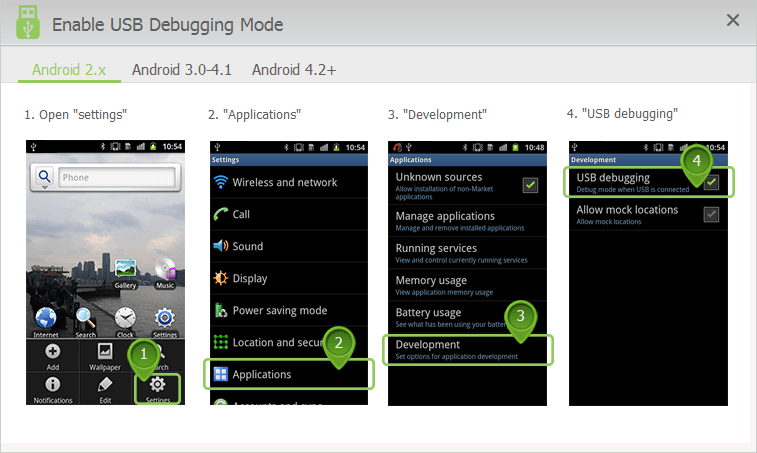Click the Location and security icon

[x=221, y=342]
